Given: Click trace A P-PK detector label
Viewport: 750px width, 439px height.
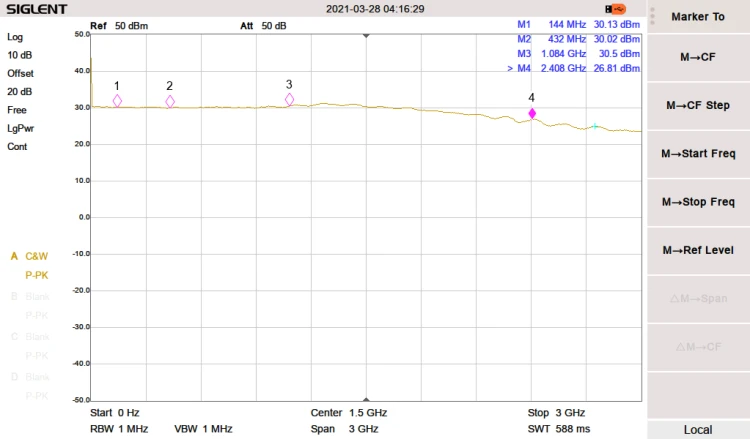Looking at the screenshot, I should [37, 275].
